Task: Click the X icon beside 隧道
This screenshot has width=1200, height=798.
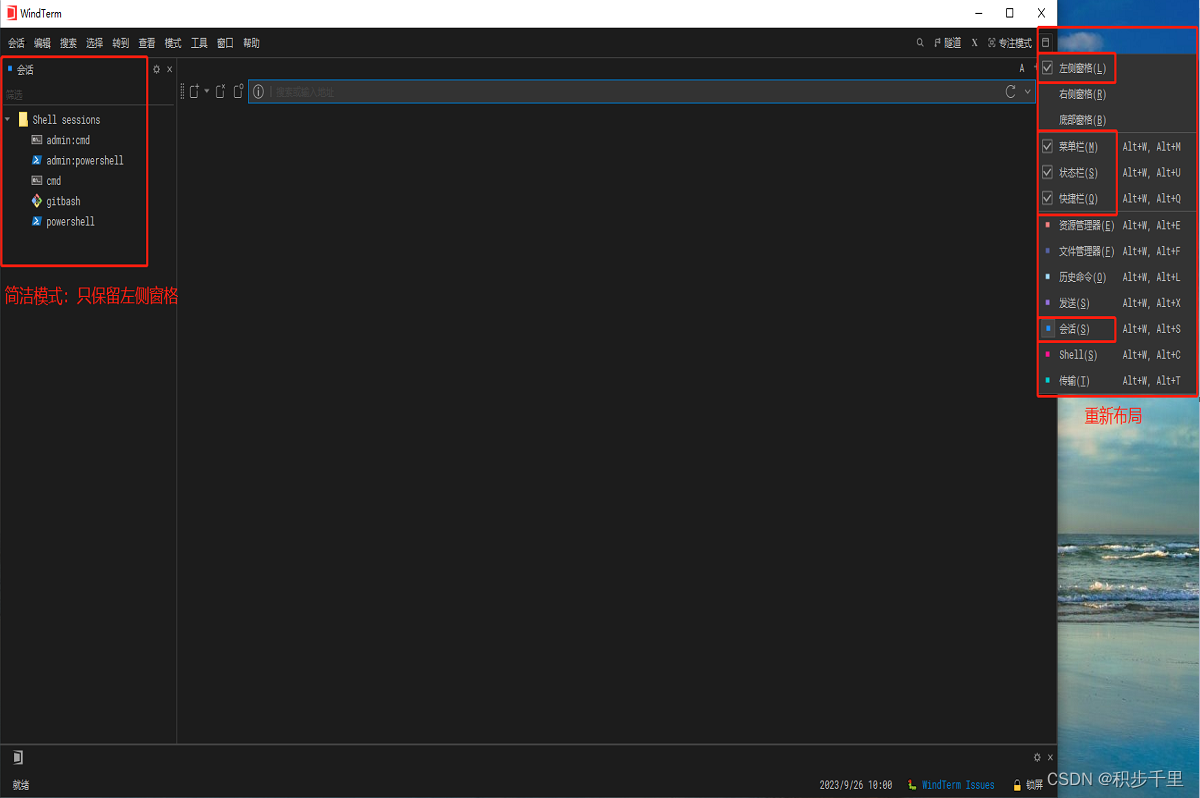Action: pyautogui.click(x=974, y=43)
